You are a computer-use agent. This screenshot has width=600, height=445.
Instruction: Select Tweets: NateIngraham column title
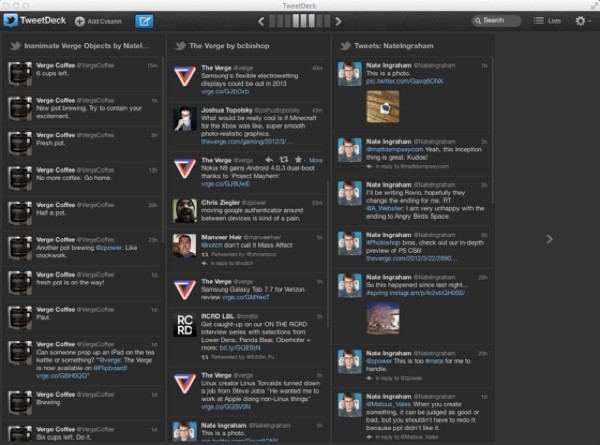394,46
